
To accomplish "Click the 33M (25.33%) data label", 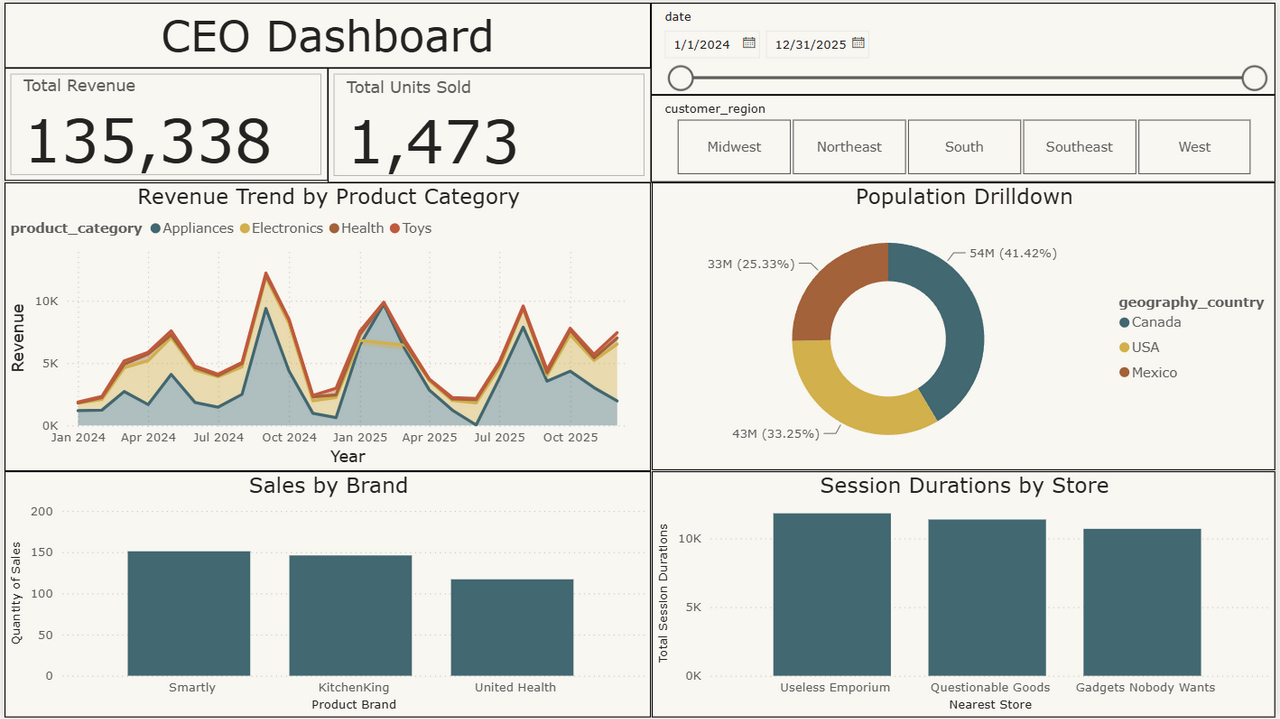I will [751, 264].
